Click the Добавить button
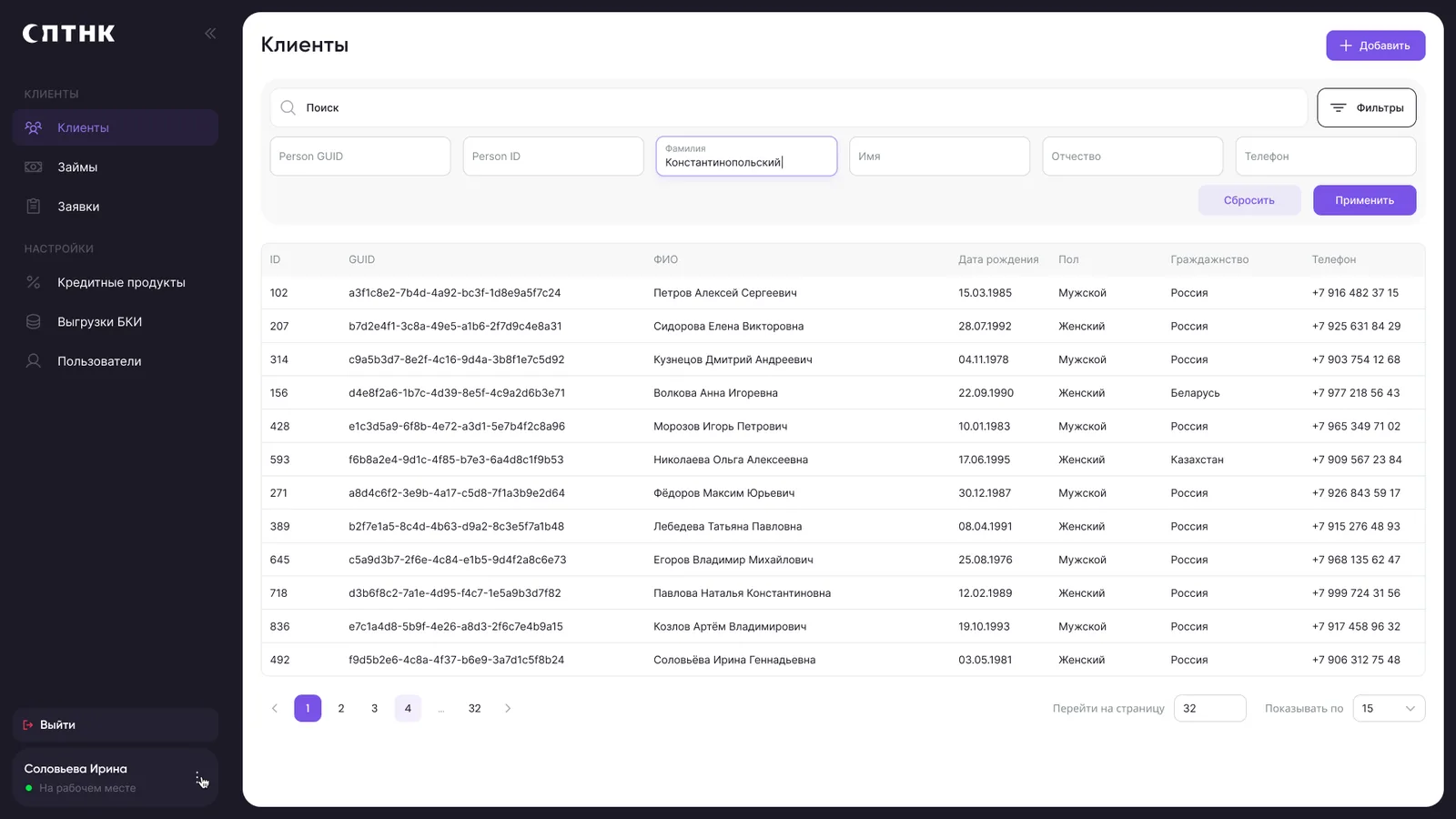This screenshot has width=1456, height=819. coord(1375,45)
